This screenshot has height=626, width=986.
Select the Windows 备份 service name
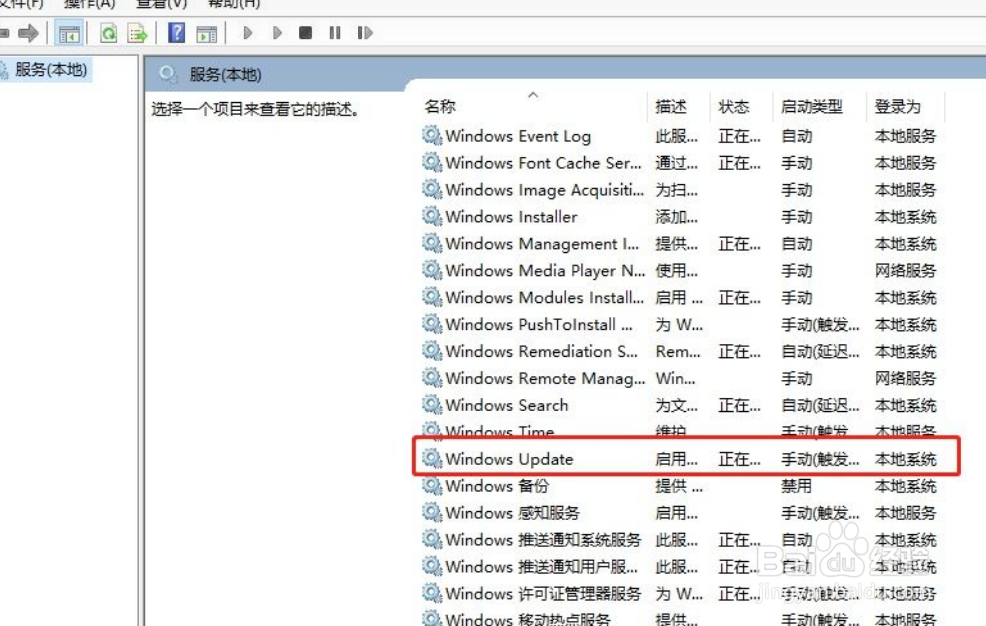click(x=497, y=486)
